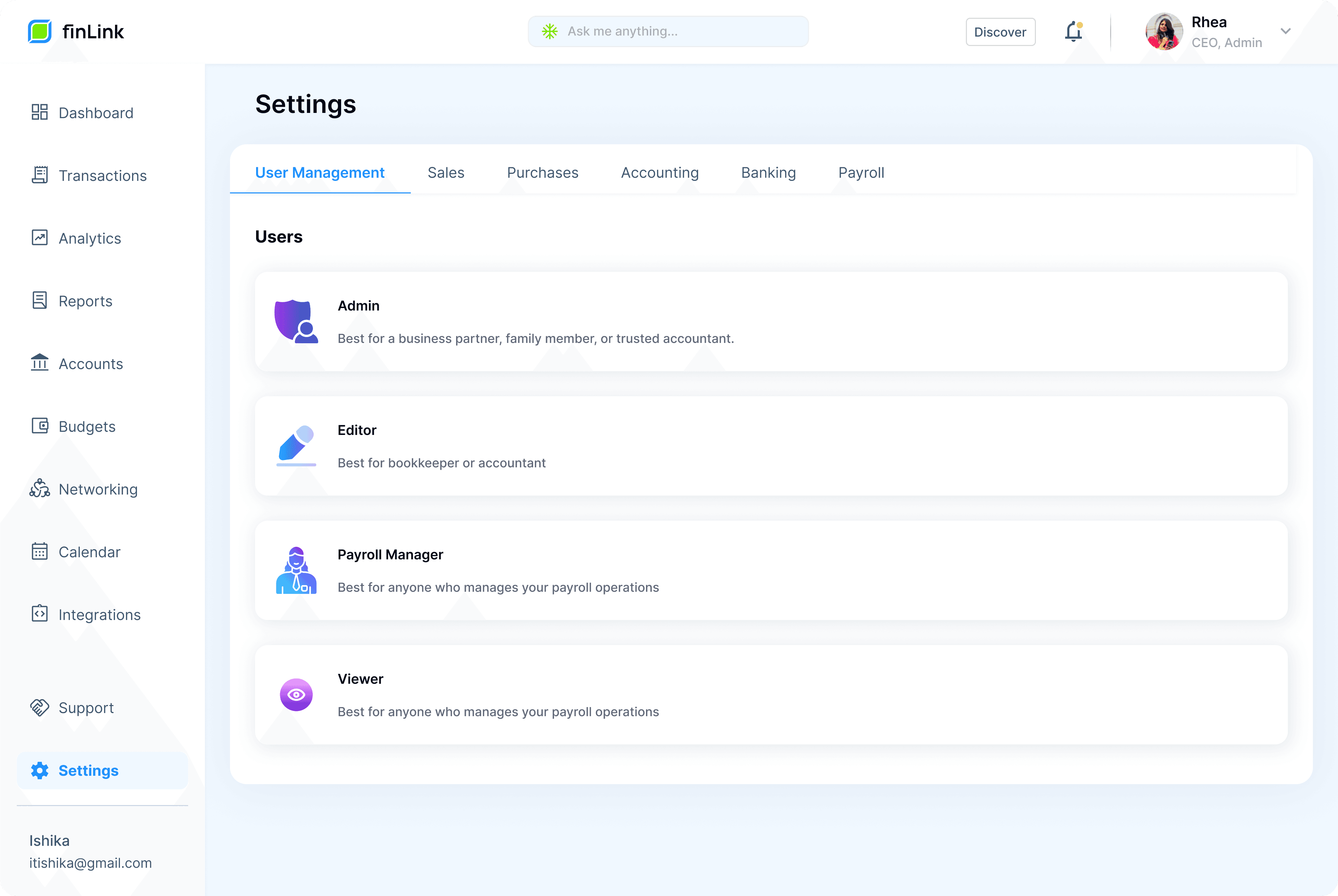Click the Ishika account name
Viewport: 1338px width, 896px height.
[49, 841]
